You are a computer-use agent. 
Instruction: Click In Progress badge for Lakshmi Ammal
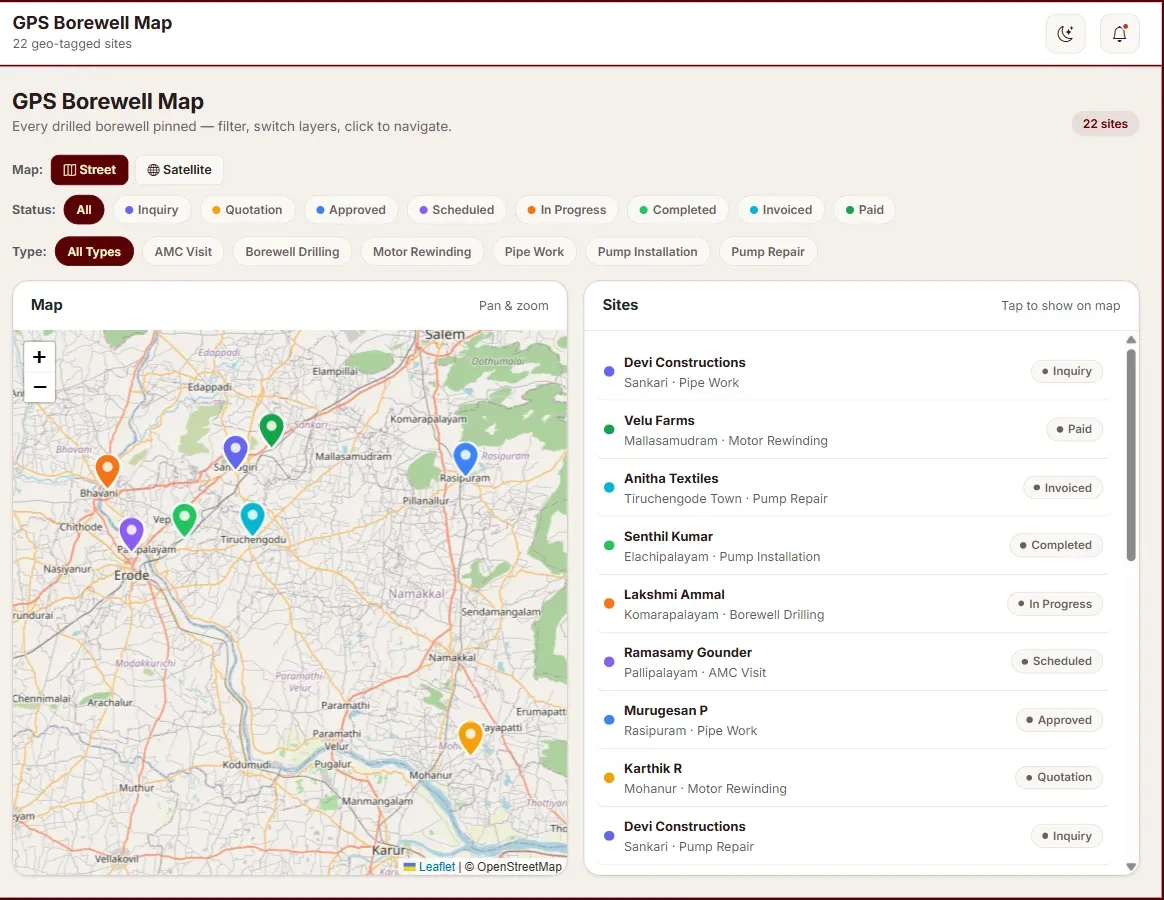point(1055,604)
